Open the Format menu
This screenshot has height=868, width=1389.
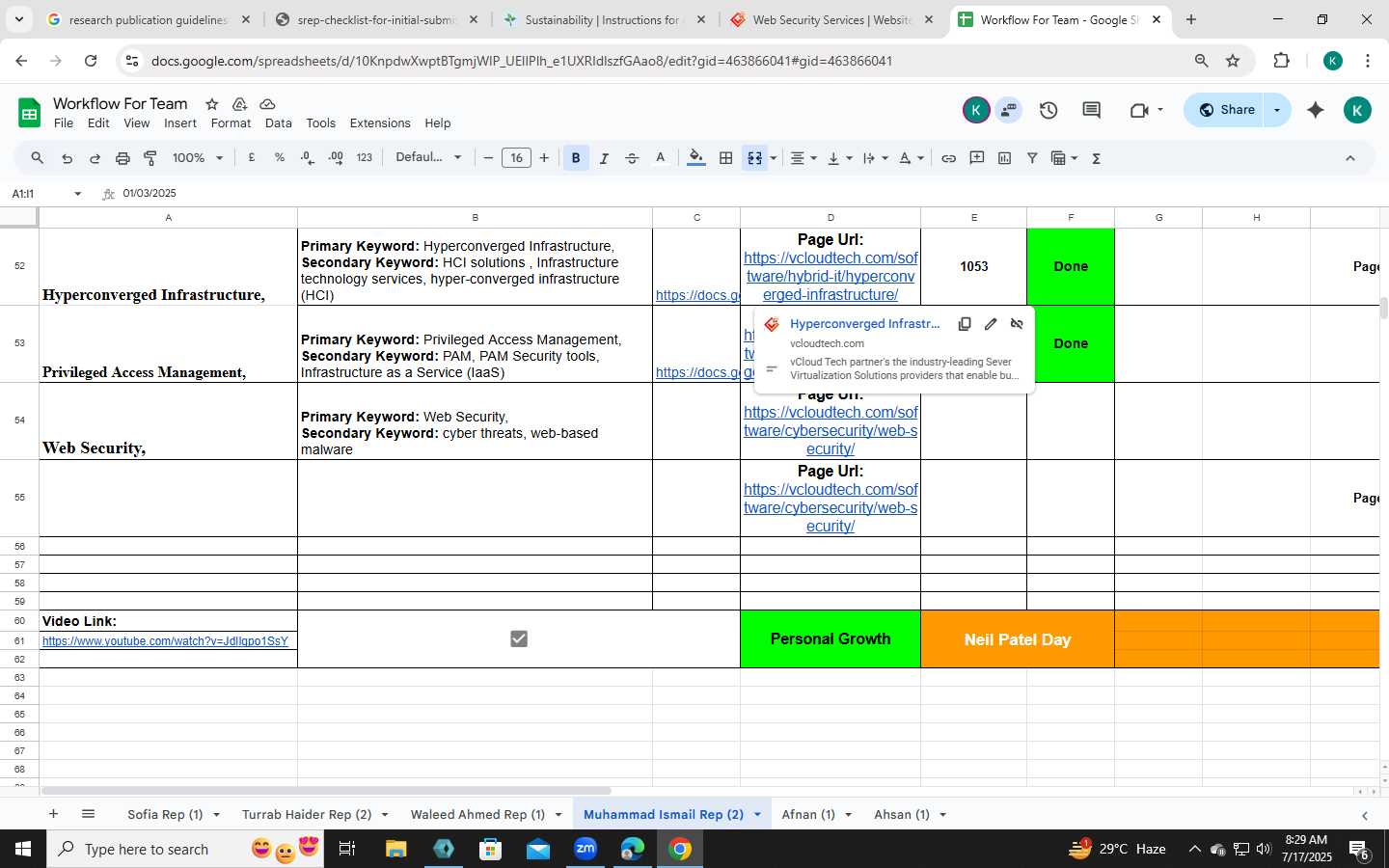[231, 123]
